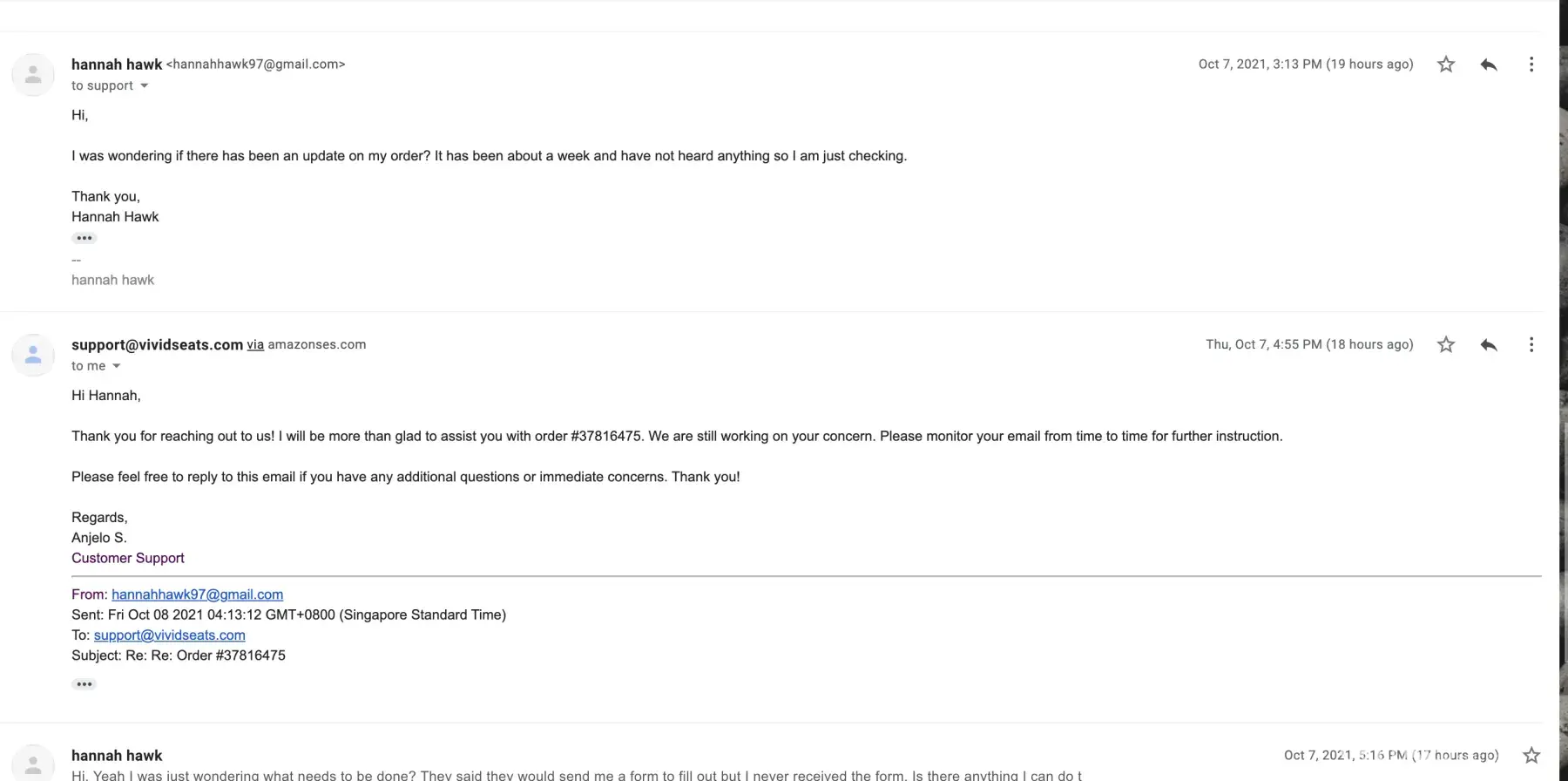Click hannah hawk's avatar on first message
This screenshot has width=1568, height=781.
pyautogui.click(x=33, y=75)
